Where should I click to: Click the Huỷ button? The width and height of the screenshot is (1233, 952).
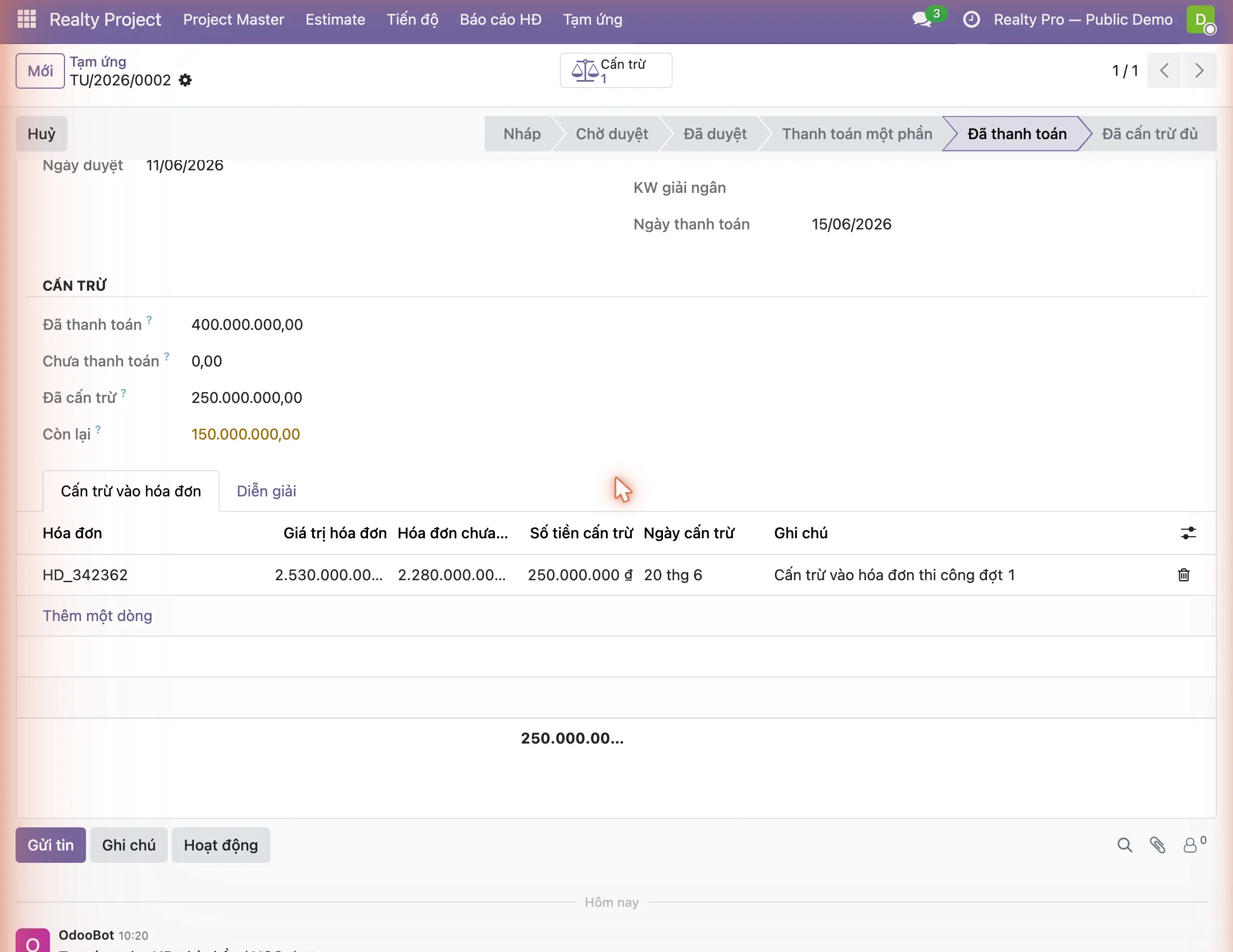[41, 134]
